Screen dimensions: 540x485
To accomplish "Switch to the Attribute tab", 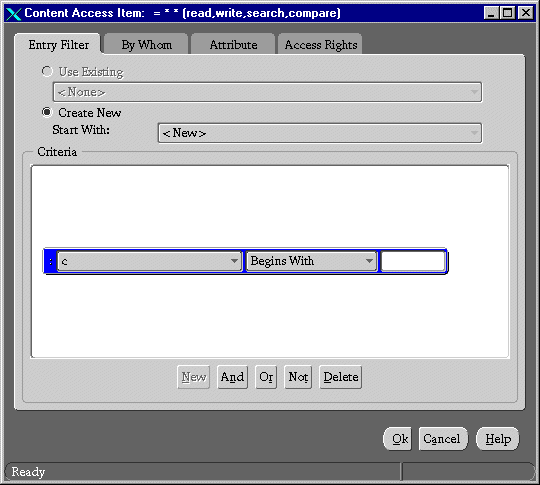I will pyautogui.click(x=233, y=45).
